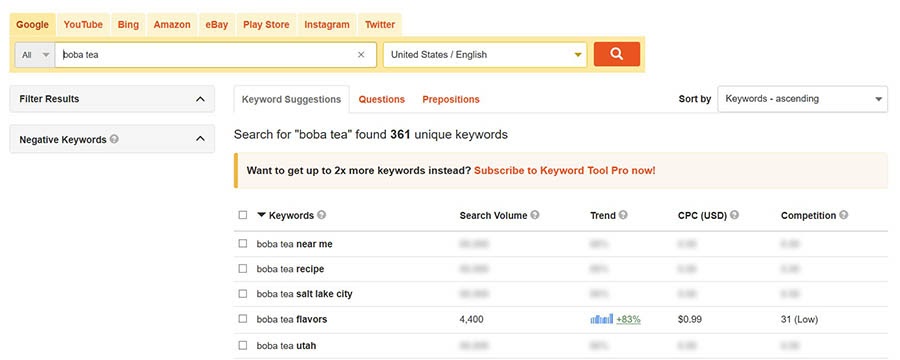Click the Competition column help icon
The image size is (900, 360).
pos(843,215)
